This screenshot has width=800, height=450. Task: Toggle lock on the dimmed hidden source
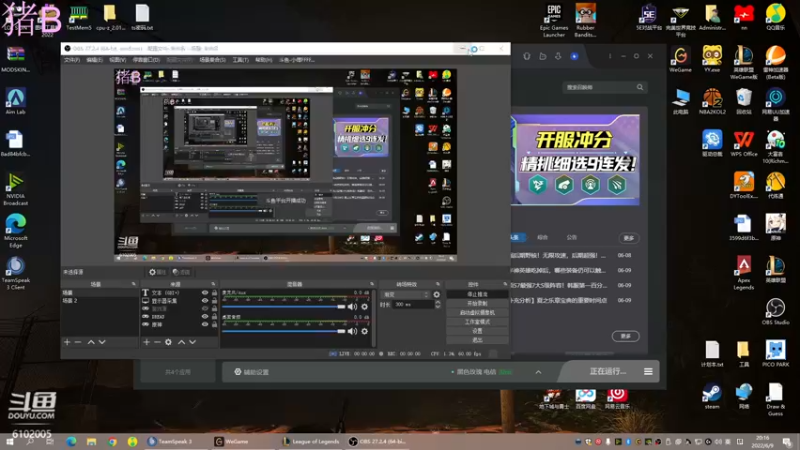pos(214,309)
